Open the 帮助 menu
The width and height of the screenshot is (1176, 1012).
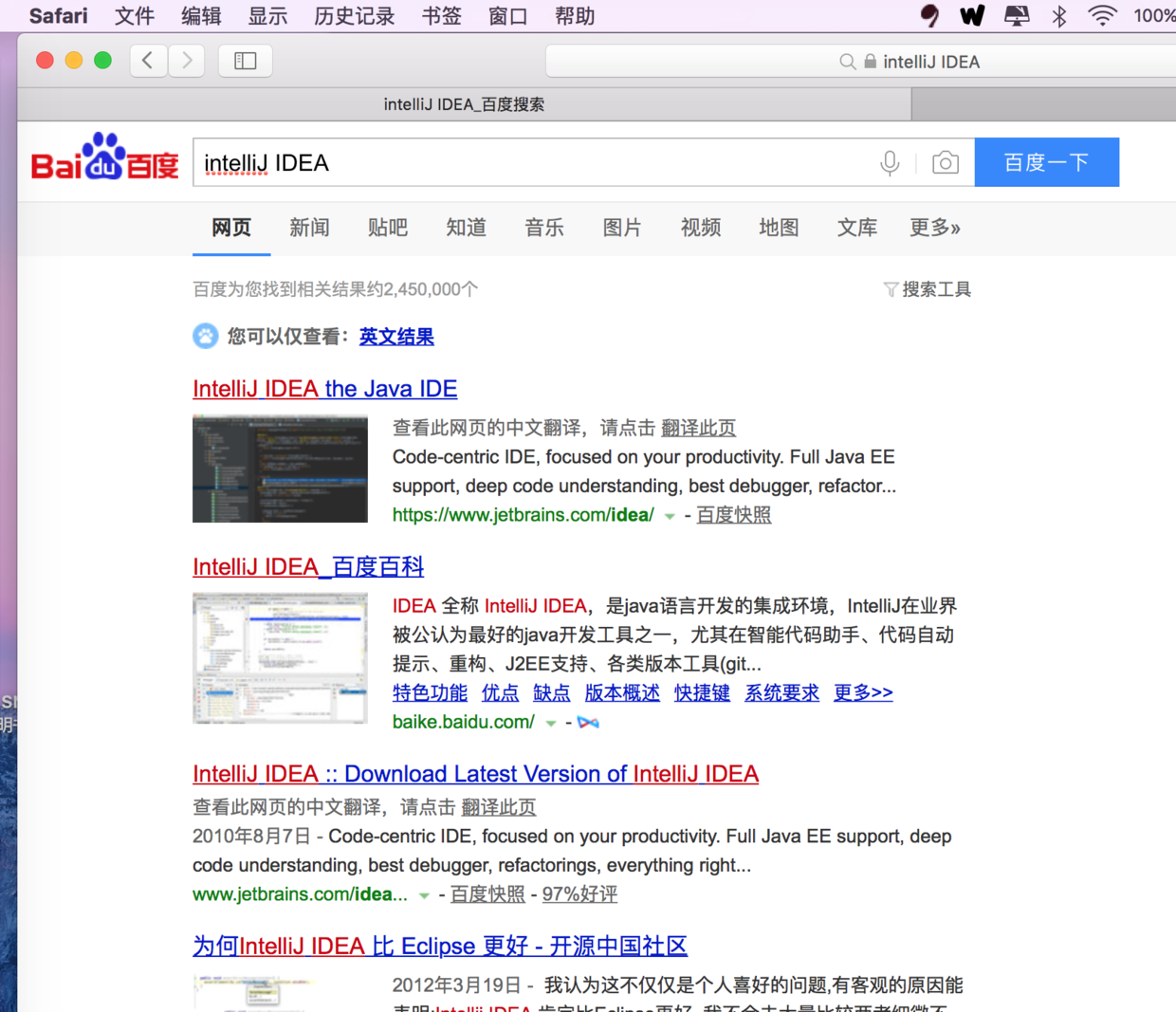point(574,16)
